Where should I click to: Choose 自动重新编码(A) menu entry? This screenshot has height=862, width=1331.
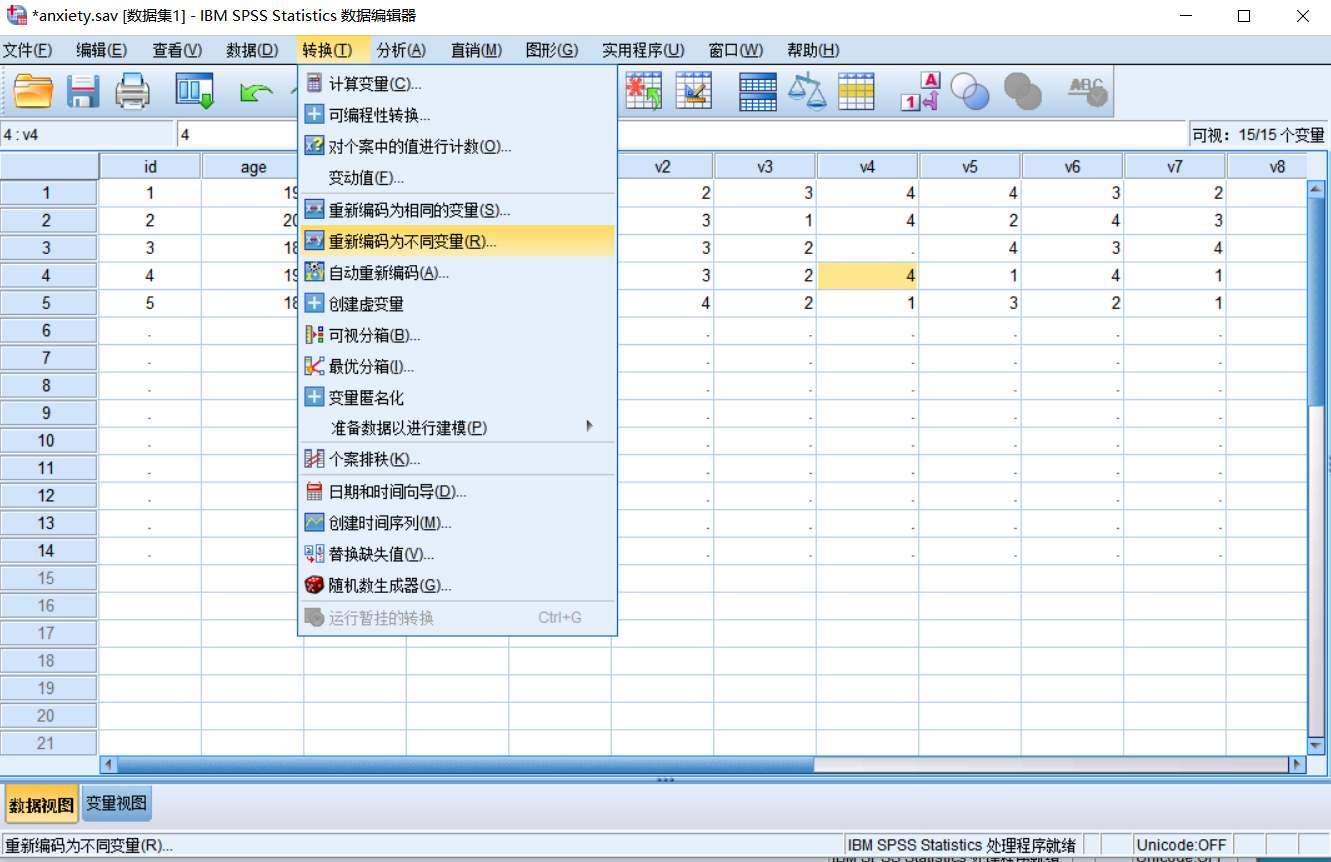[457, 272]
